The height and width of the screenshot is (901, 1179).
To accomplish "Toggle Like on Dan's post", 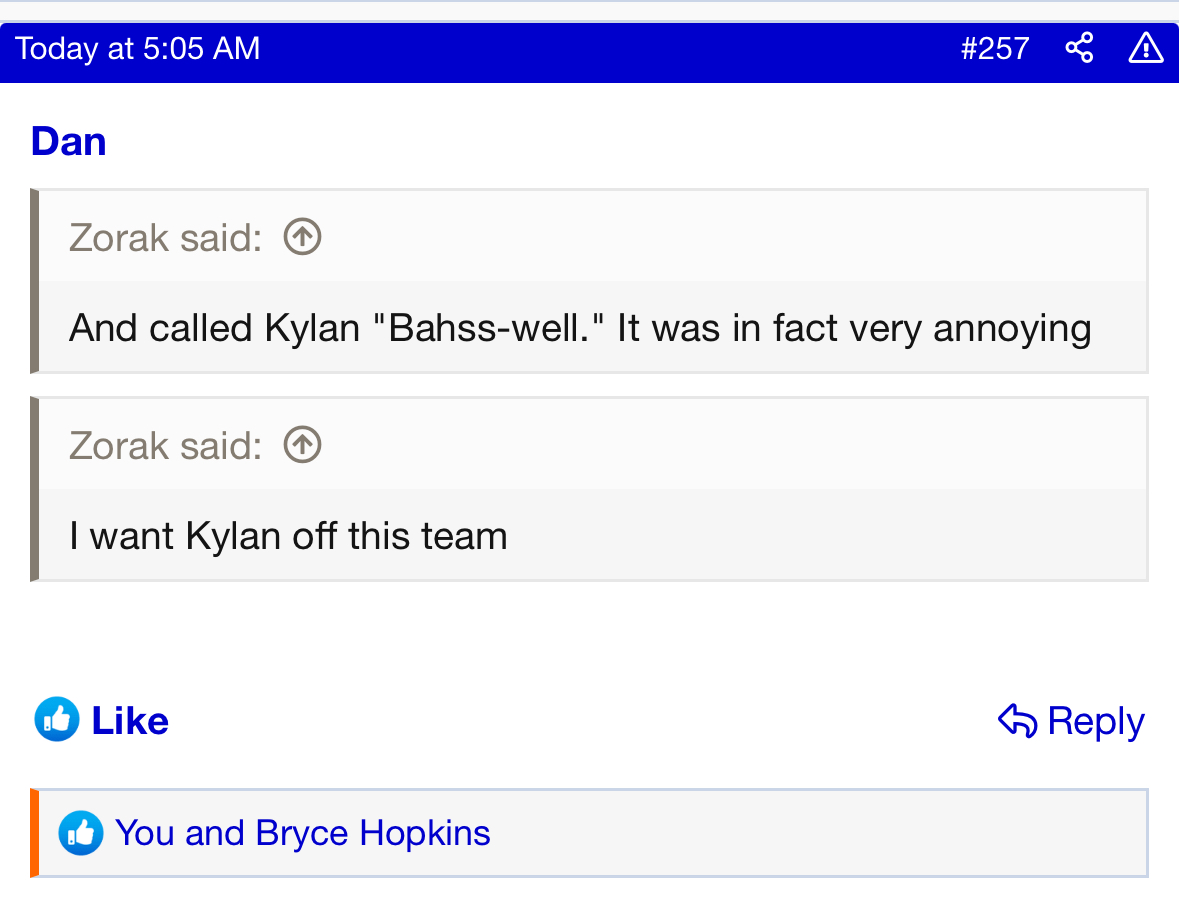I will coord(102,720).
